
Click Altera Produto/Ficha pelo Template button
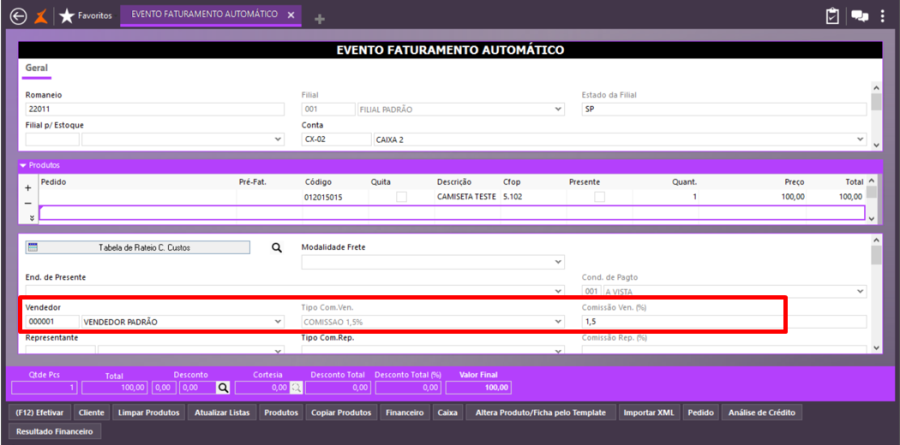click(541, 413)
